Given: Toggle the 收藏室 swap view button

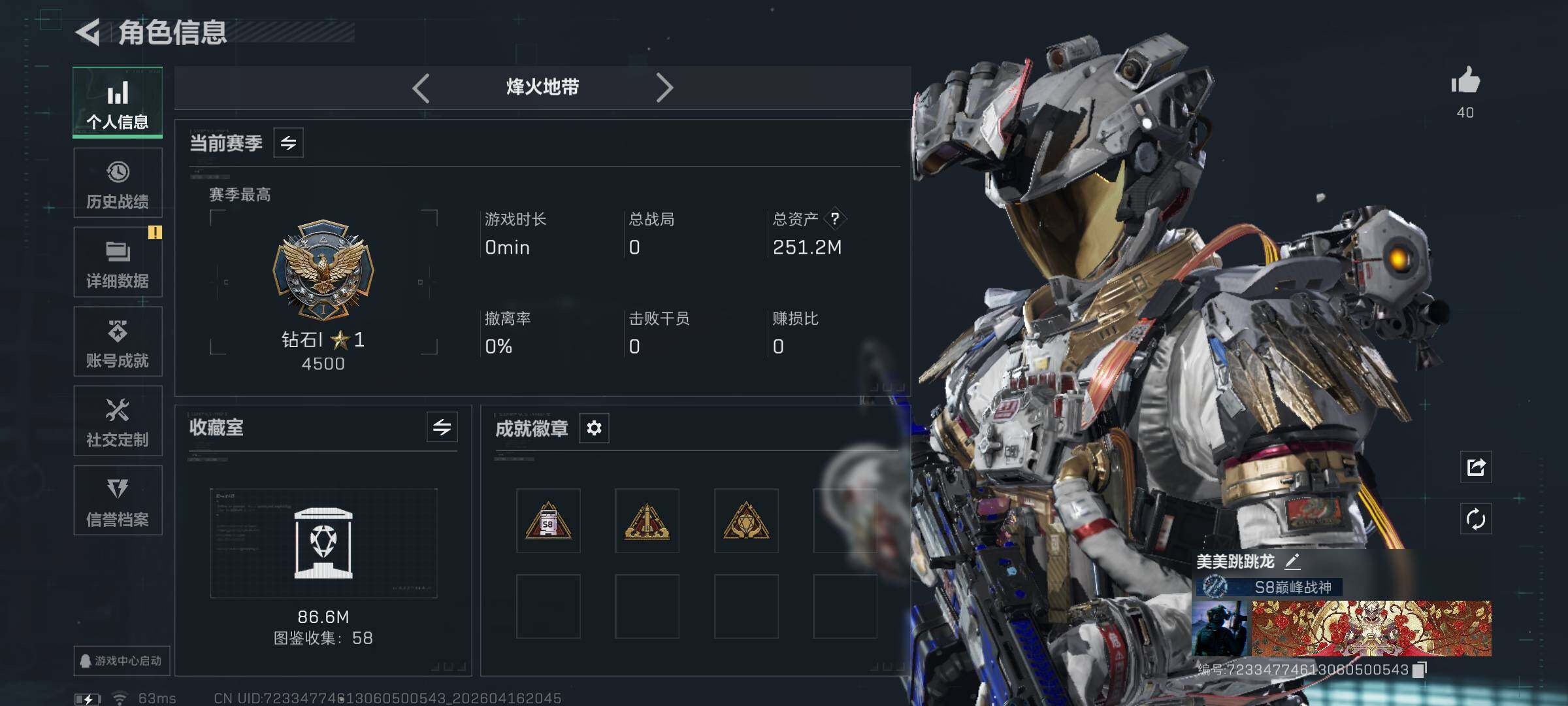Looking at the screenshot, I should [x=442, y=428].
